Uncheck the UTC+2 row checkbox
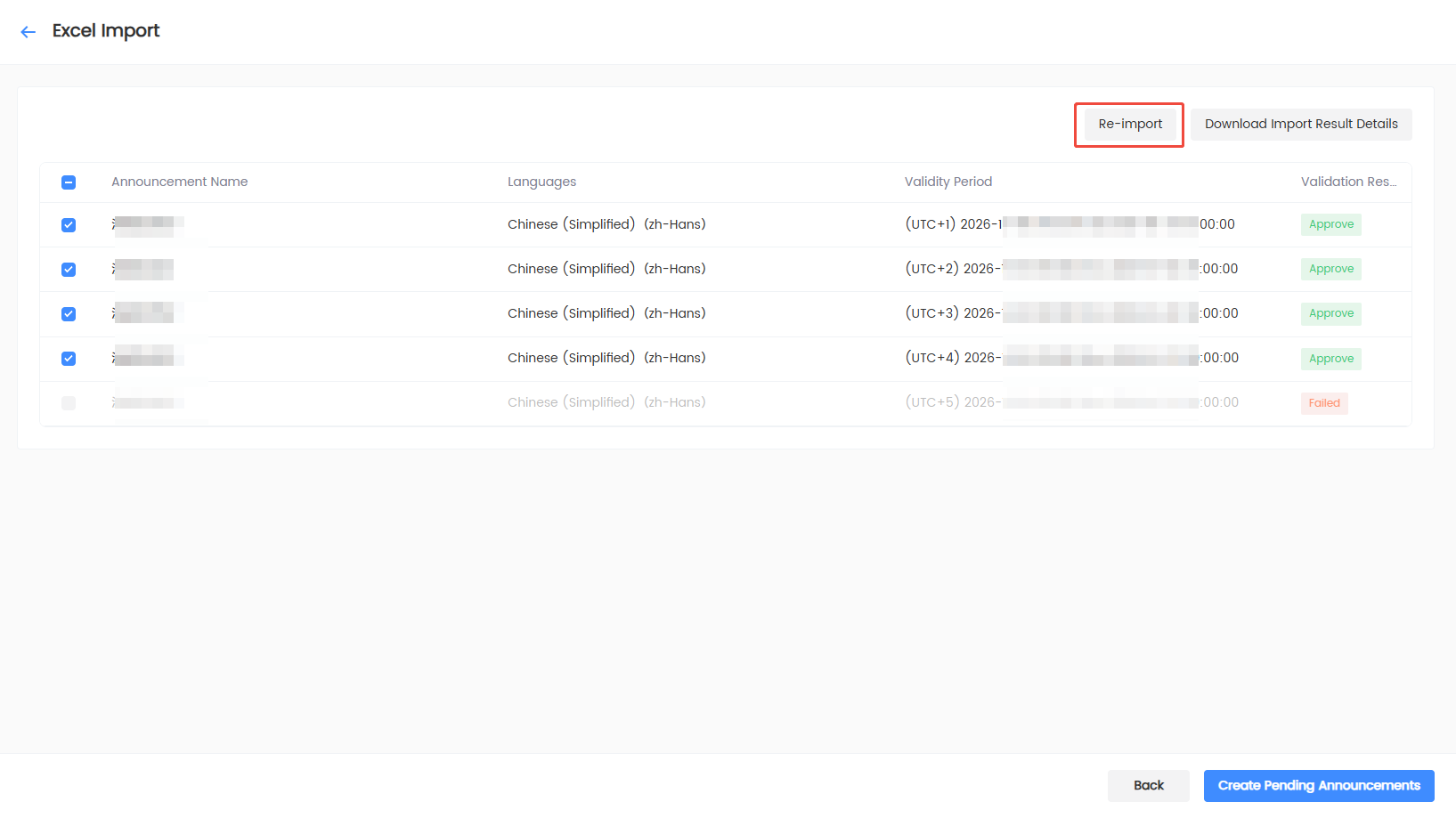This screenshot has width=1456, height=818. click(69, 270)
